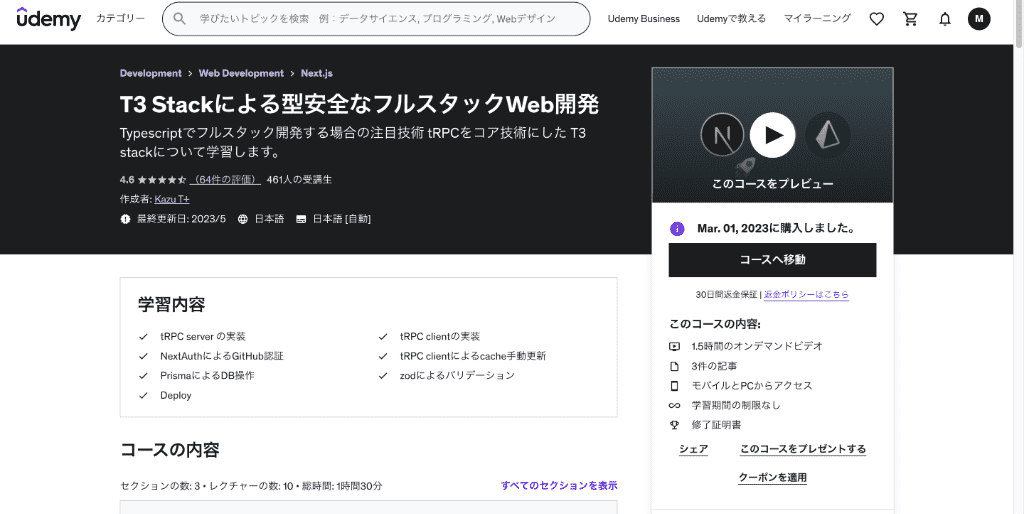1024x514 pixels.
Task: Click 'PrismaによるDB操作' item
Action: tap(207, 376)
